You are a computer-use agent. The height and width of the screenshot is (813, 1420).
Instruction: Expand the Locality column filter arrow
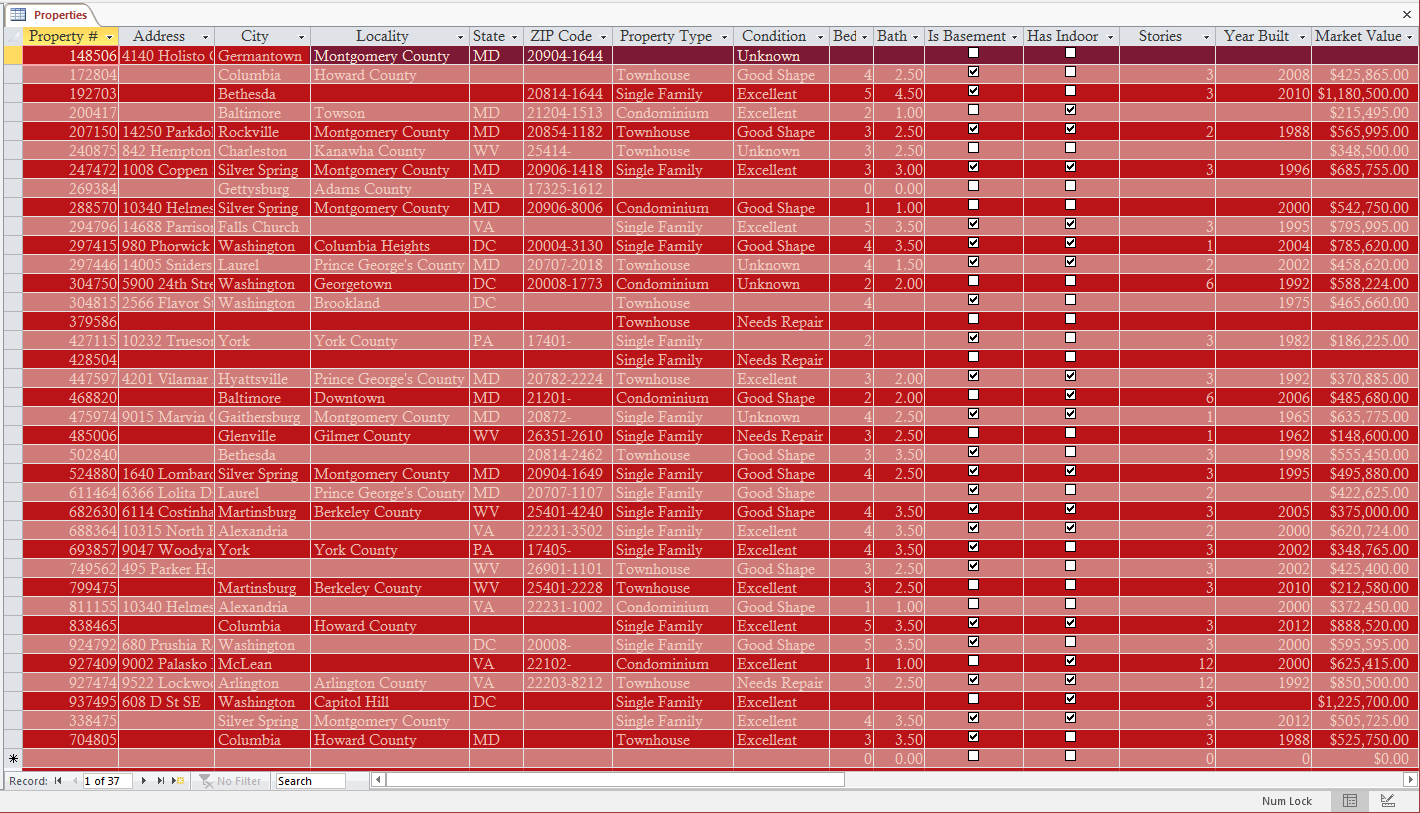460,37
